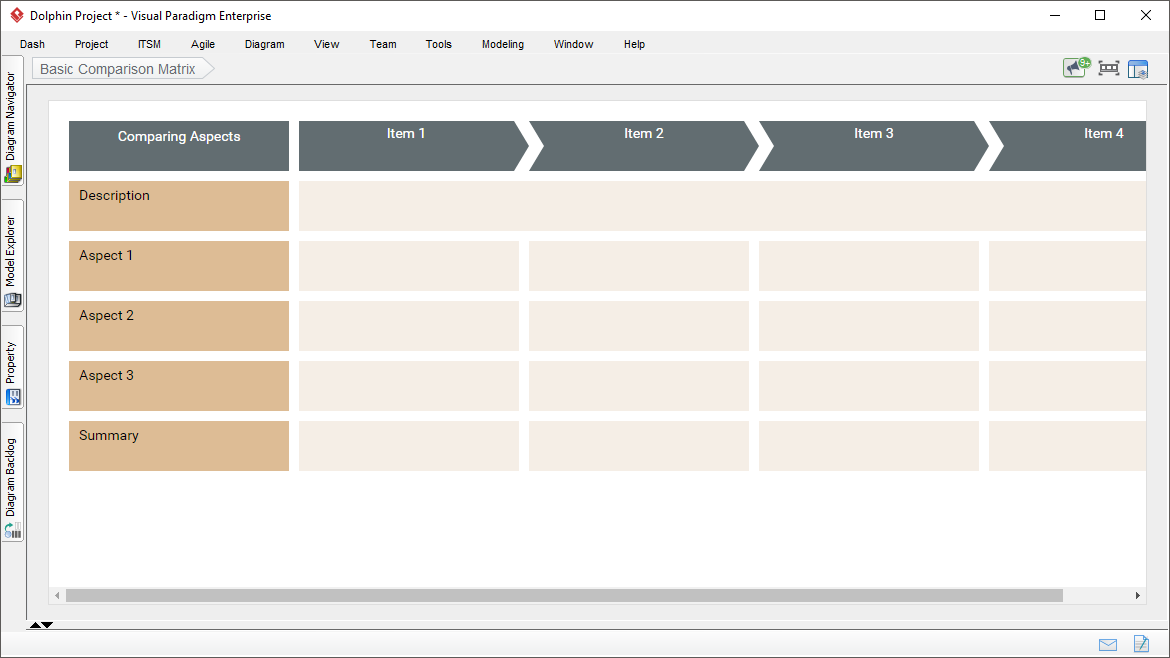Open the ITSM menu
Viewport: 1170px width, 658px height.
(x=149, y=44)
